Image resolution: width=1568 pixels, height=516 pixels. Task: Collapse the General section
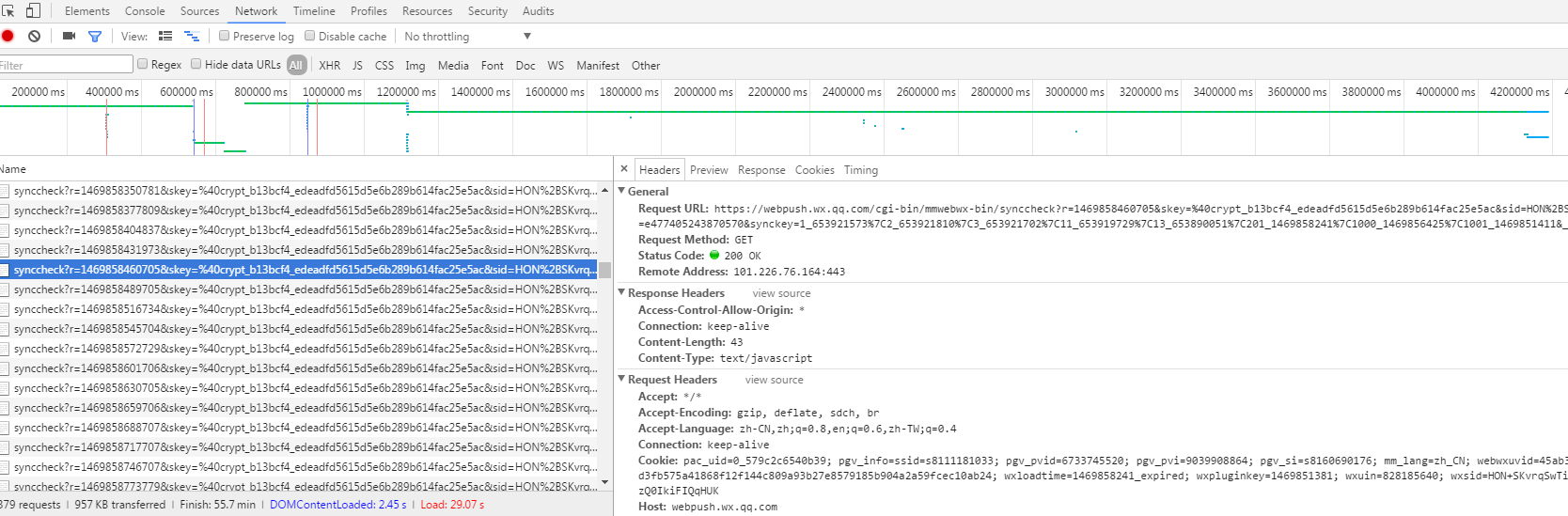621,191
